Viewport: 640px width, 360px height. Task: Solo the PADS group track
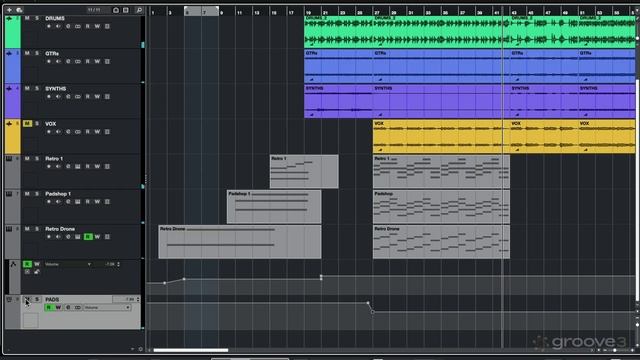[x=37, y=300]
